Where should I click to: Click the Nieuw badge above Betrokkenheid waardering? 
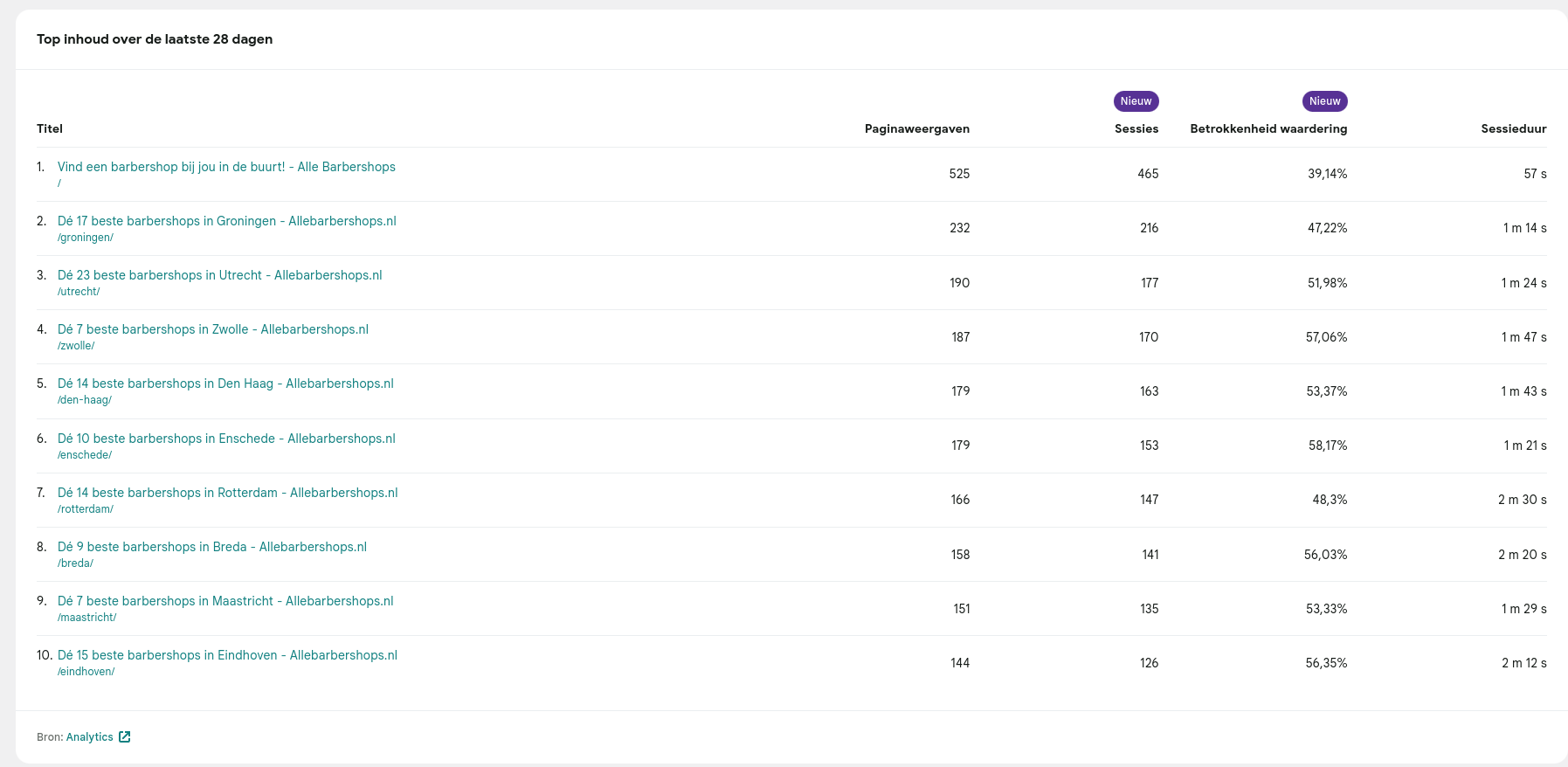point(1324,101)
